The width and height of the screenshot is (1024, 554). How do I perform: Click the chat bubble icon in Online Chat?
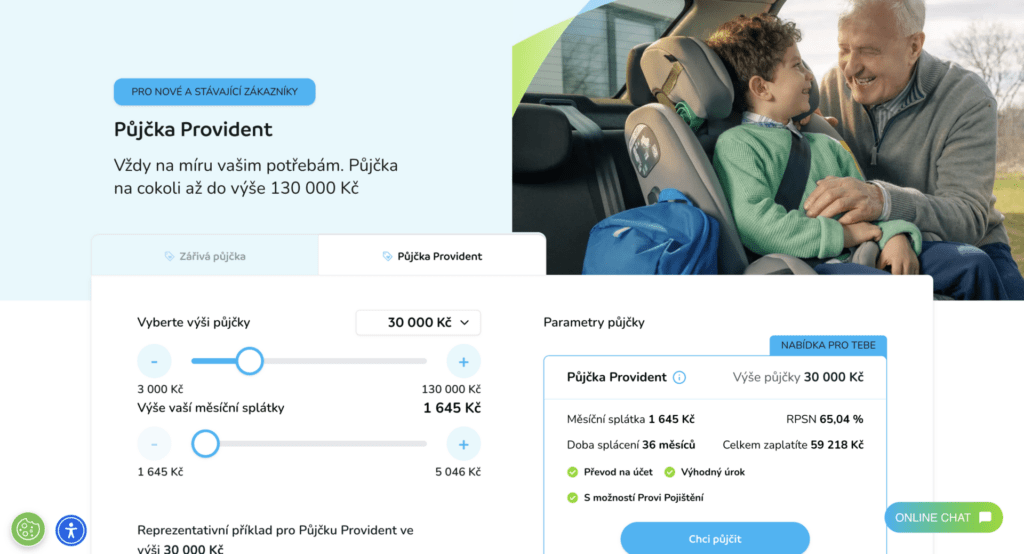tap(985, 517)
